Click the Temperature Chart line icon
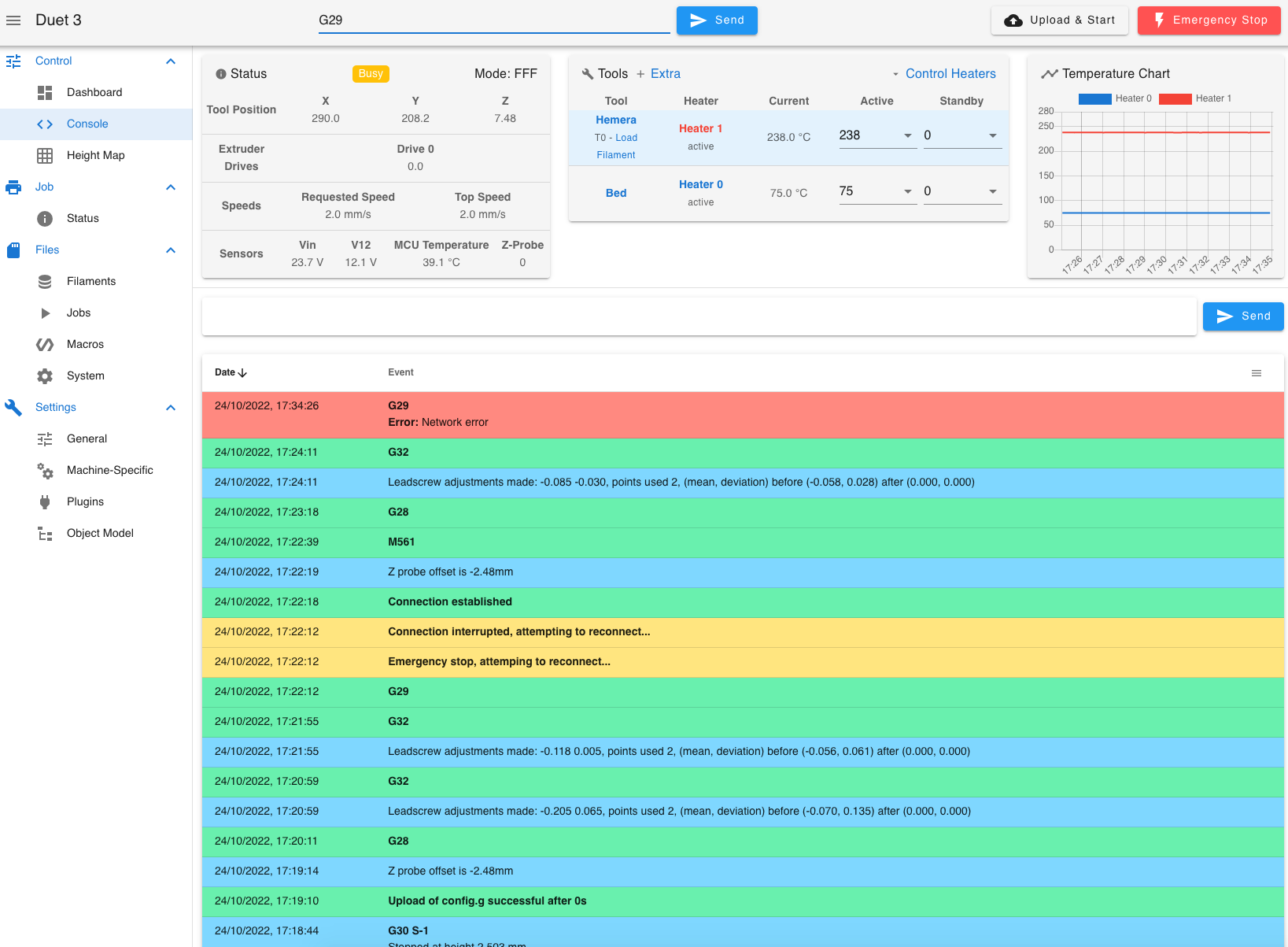1288x947 pixels. (1050, 74)
